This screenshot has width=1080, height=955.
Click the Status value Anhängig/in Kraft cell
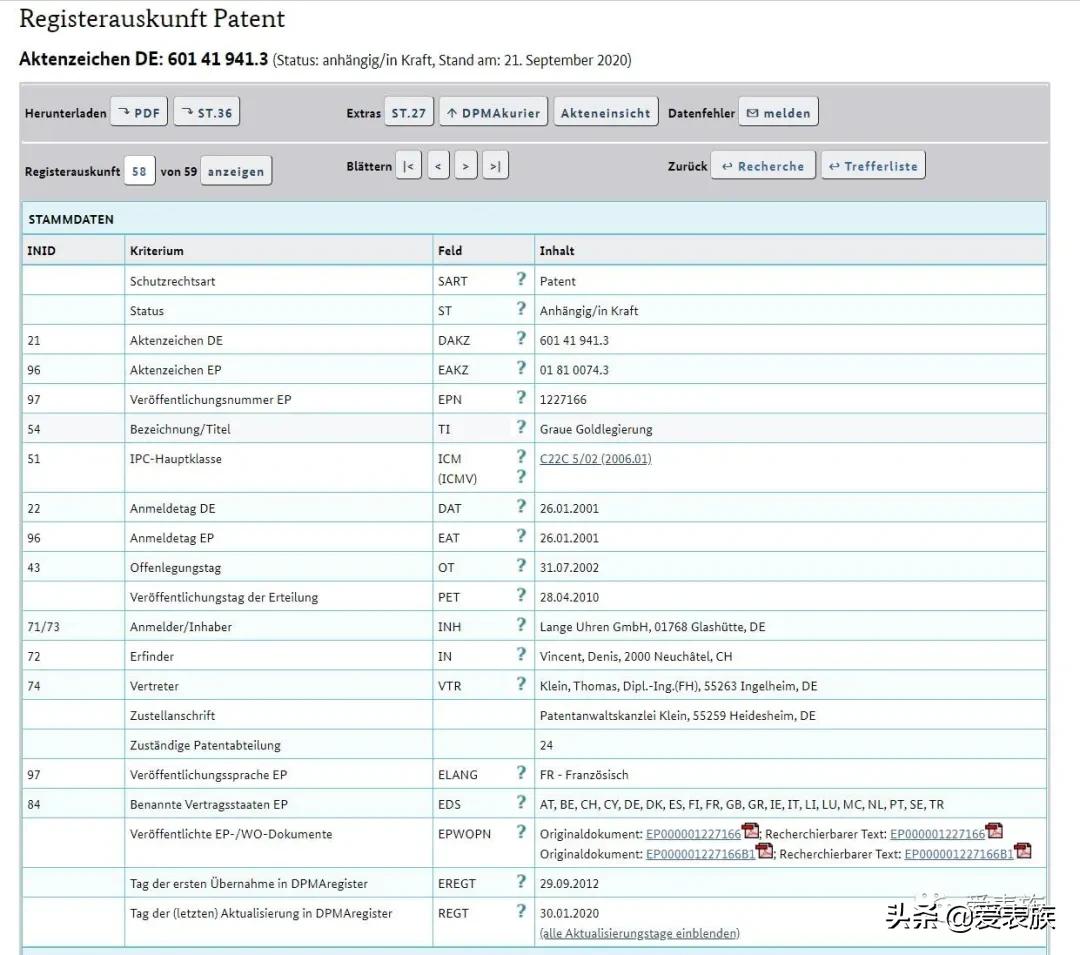[790, 311]
